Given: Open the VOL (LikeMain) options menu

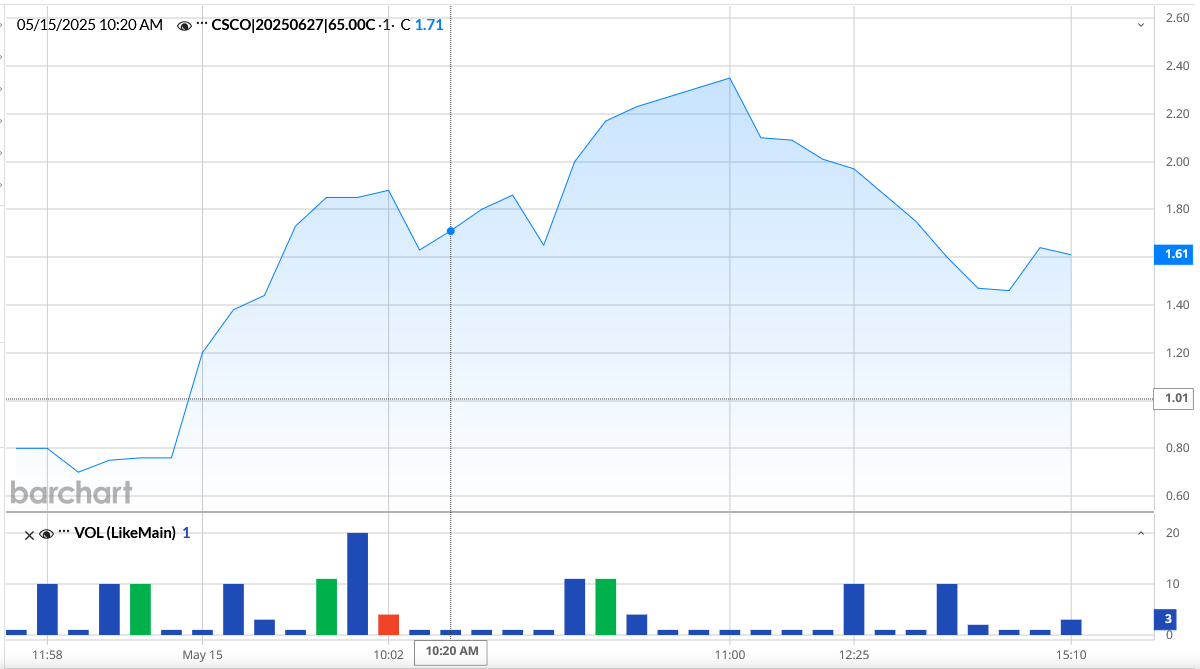Looking at the screenshot, I should click(62, 533).
